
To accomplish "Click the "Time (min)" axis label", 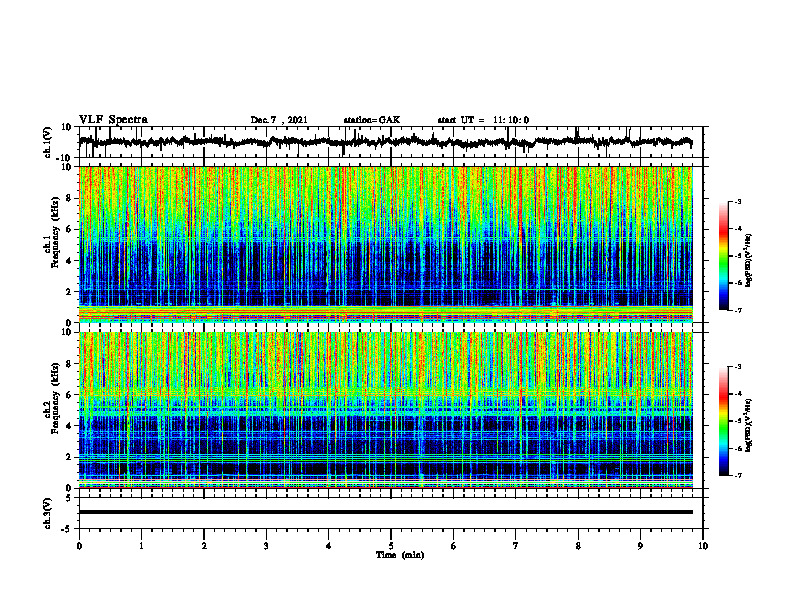I will coord(400,555).
